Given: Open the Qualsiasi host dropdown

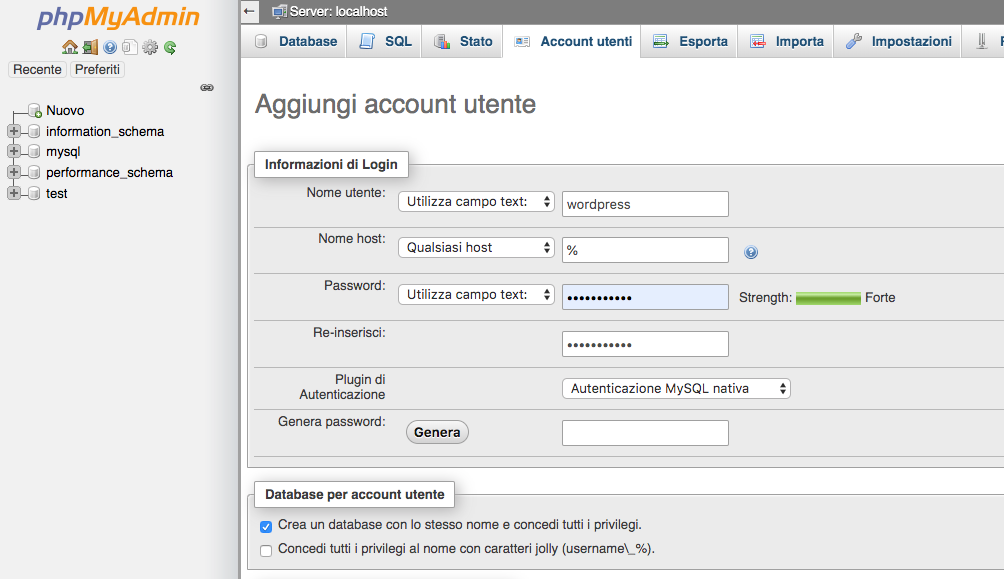Looking at the screenshot, I should tap(476, 249).
